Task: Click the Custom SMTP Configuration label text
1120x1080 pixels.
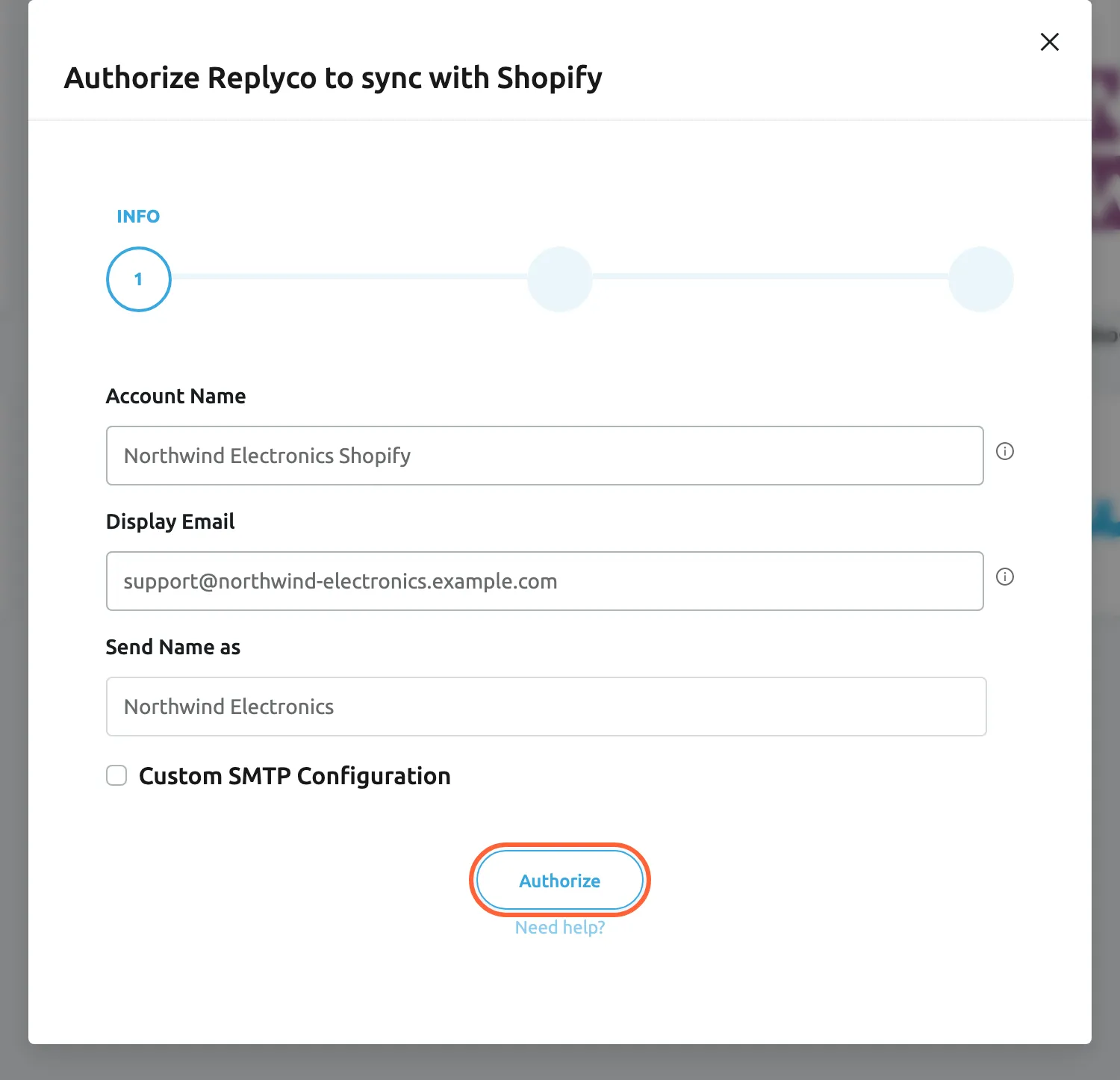Action: [x=295, y=776]
